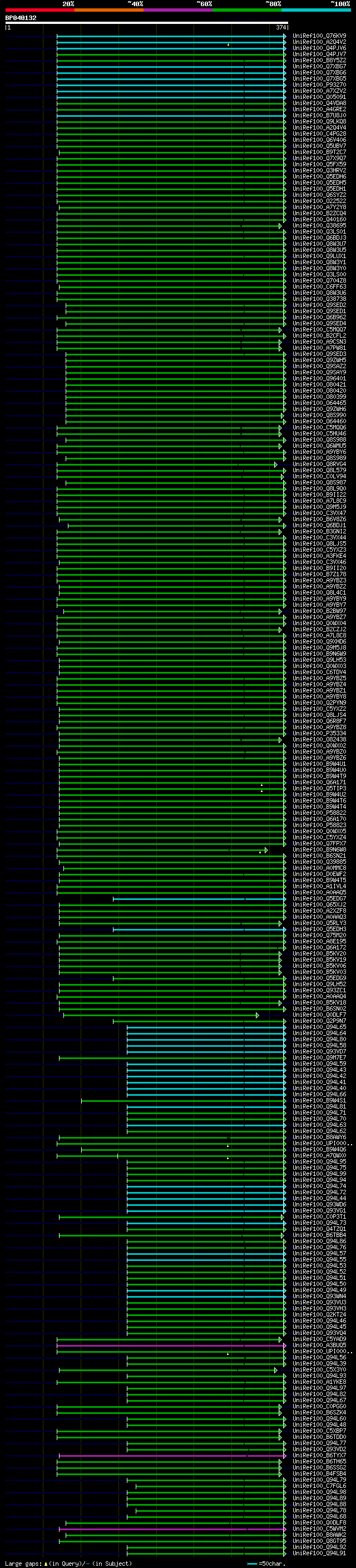Pick the entry UniRef100_A8E195
Viewport: 356px width, 1568px height.
coord(319,942)
